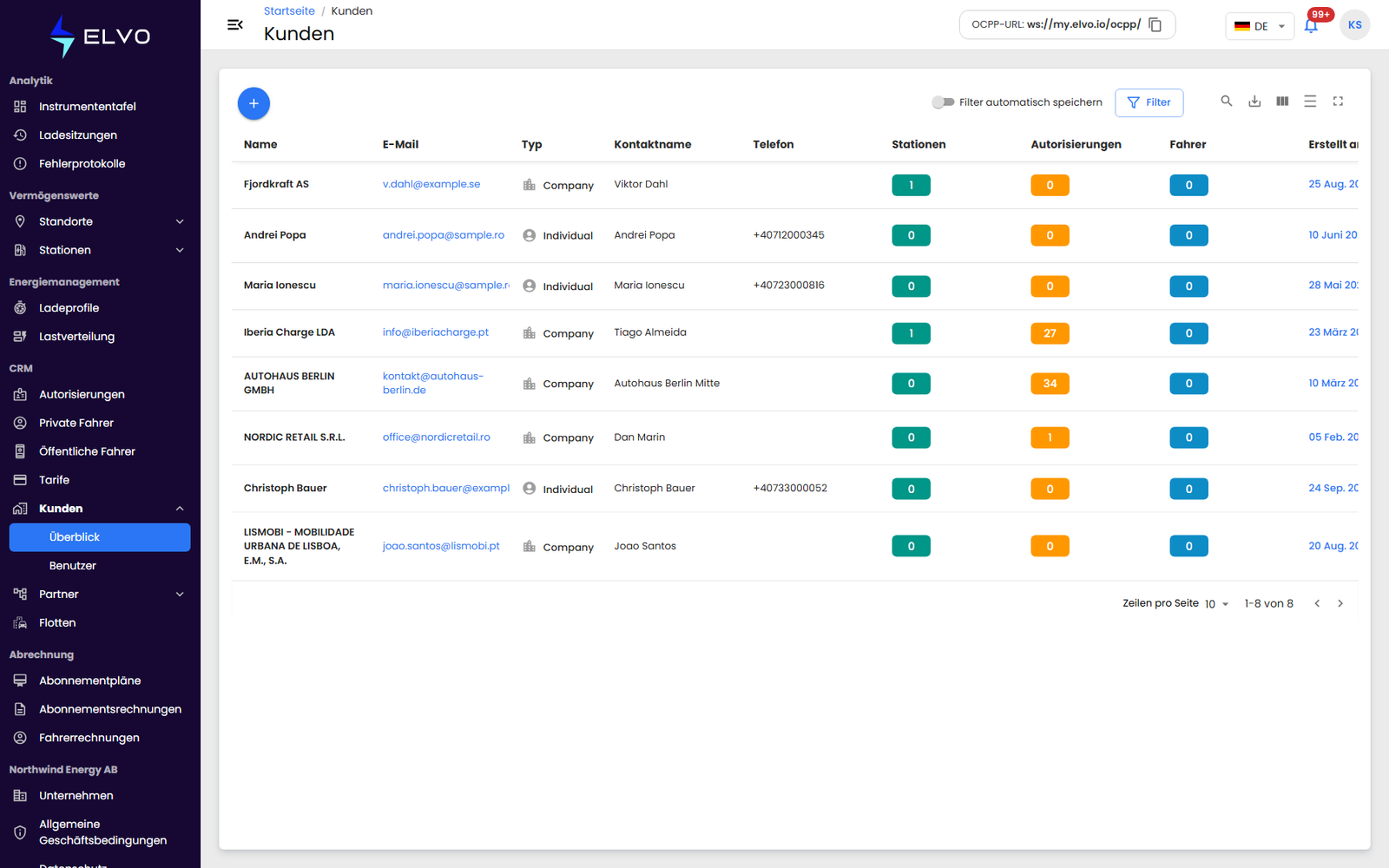Click the download export icon
This screenshot has width=1389, height=868.
click(x=1254, y=102)
